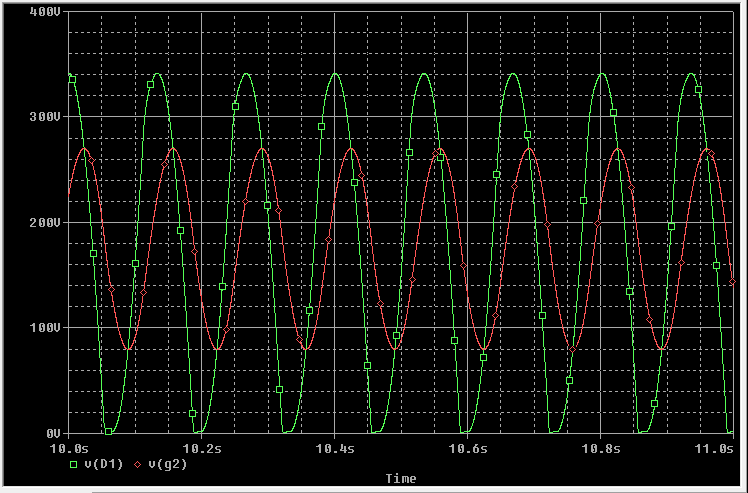Viewport: 748px width, 493px height.
Task: Click the rightmost red diamond marker on v(g2) trace
Action: pos(732,282)
